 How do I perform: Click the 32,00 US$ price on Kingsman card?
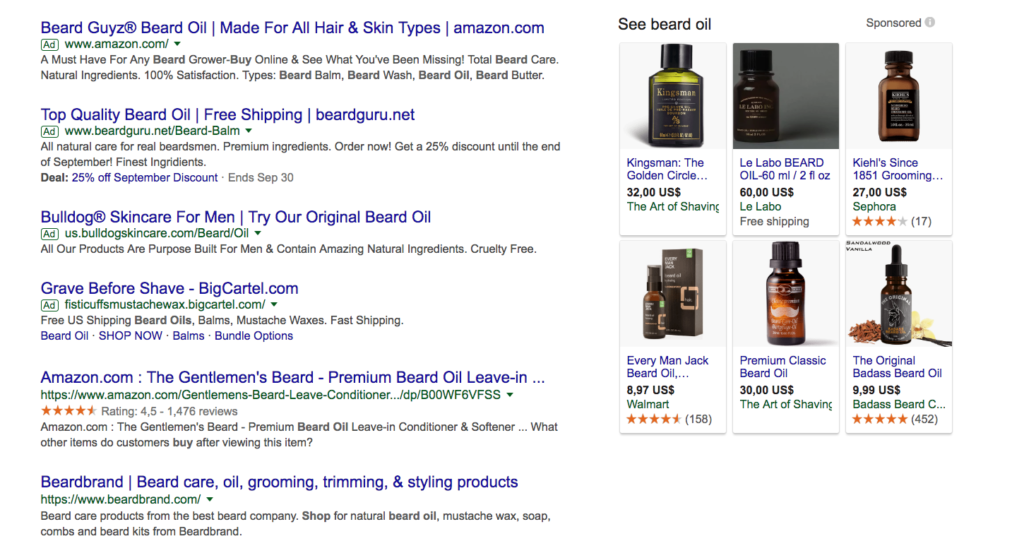click(654, 192)
